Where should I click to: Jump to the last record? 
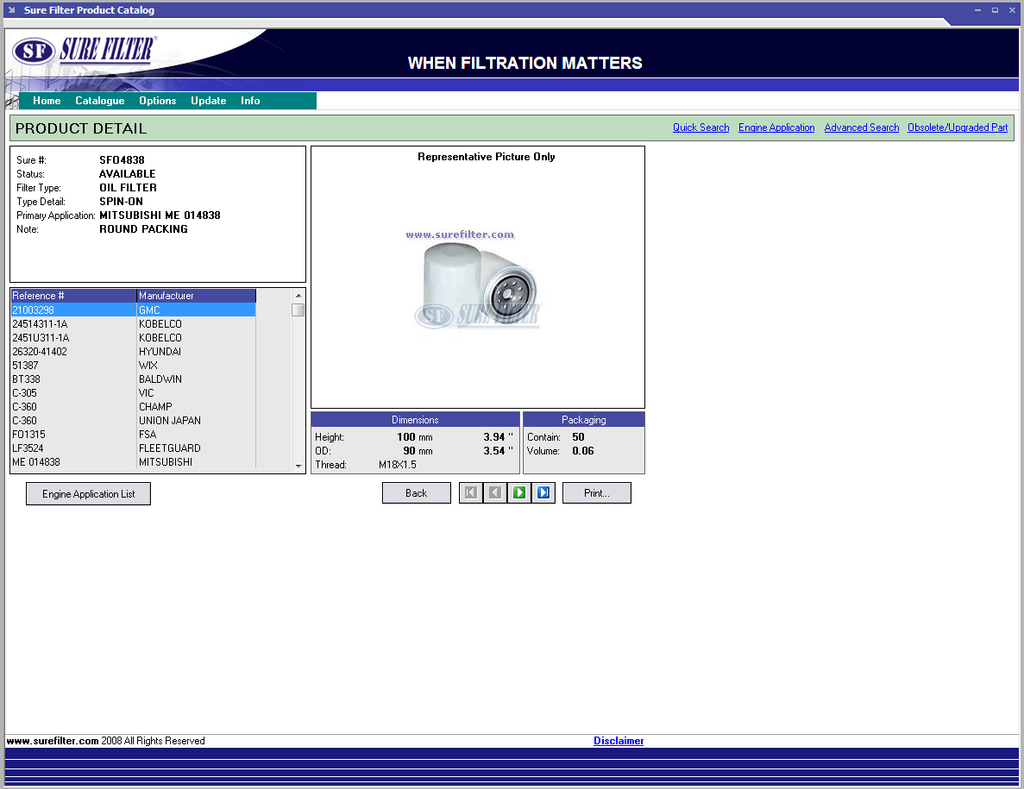pos(543,493)
